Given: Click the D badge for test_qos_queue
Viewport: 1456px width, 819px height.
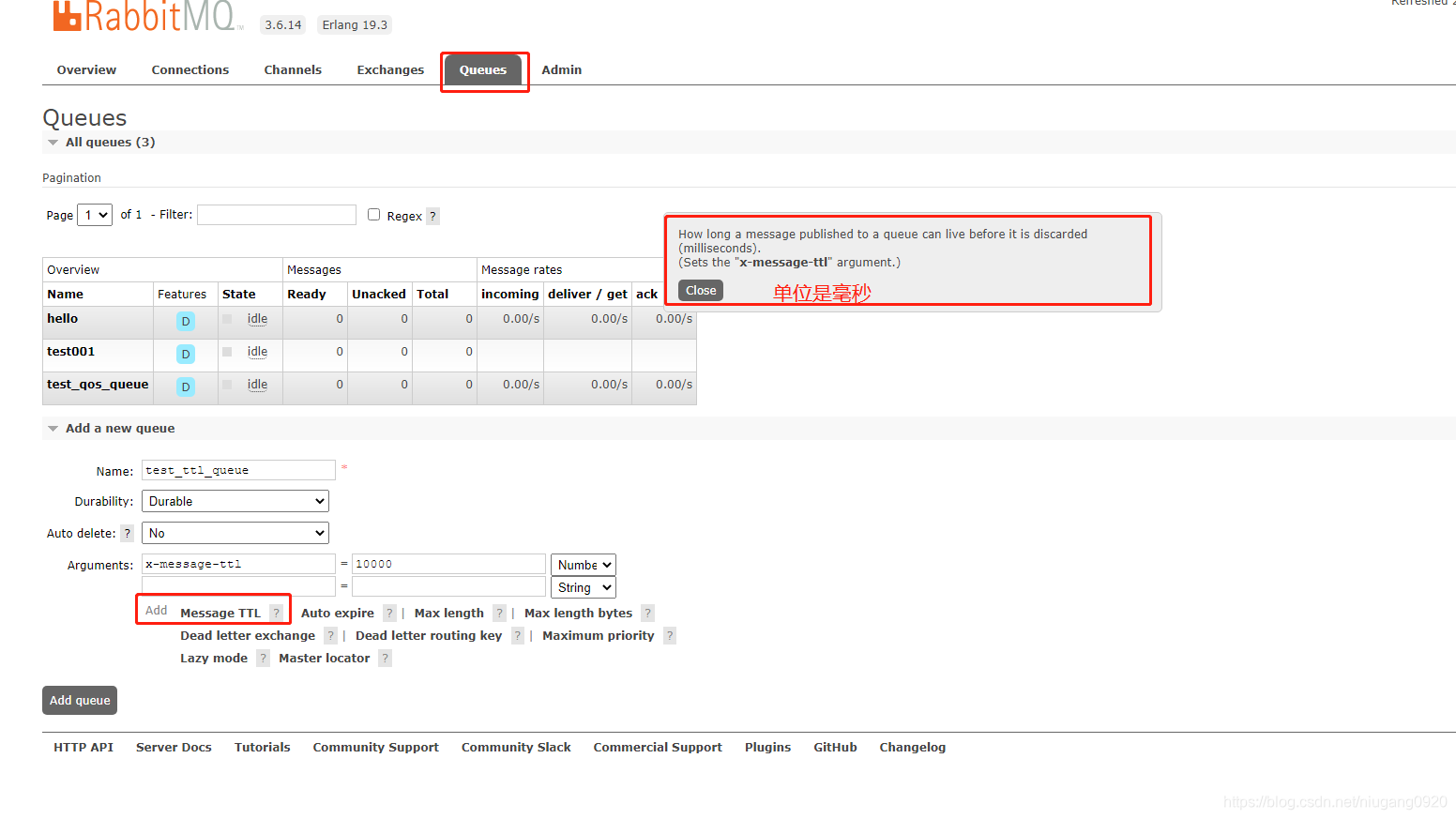Looking at the screenshot, I should pos(186,387).
